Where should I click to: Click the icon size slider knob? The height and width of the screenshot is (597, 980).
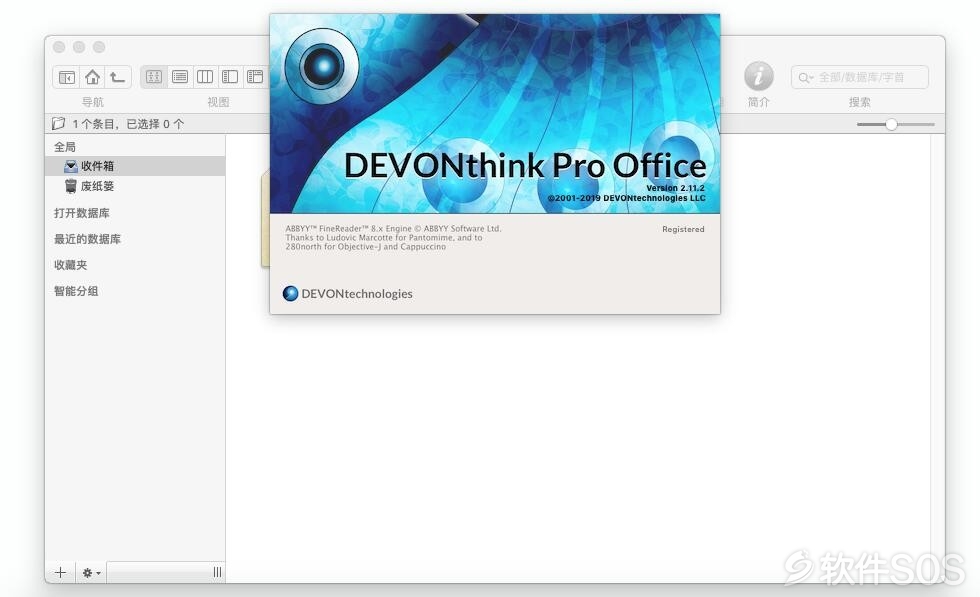(891, 124)
